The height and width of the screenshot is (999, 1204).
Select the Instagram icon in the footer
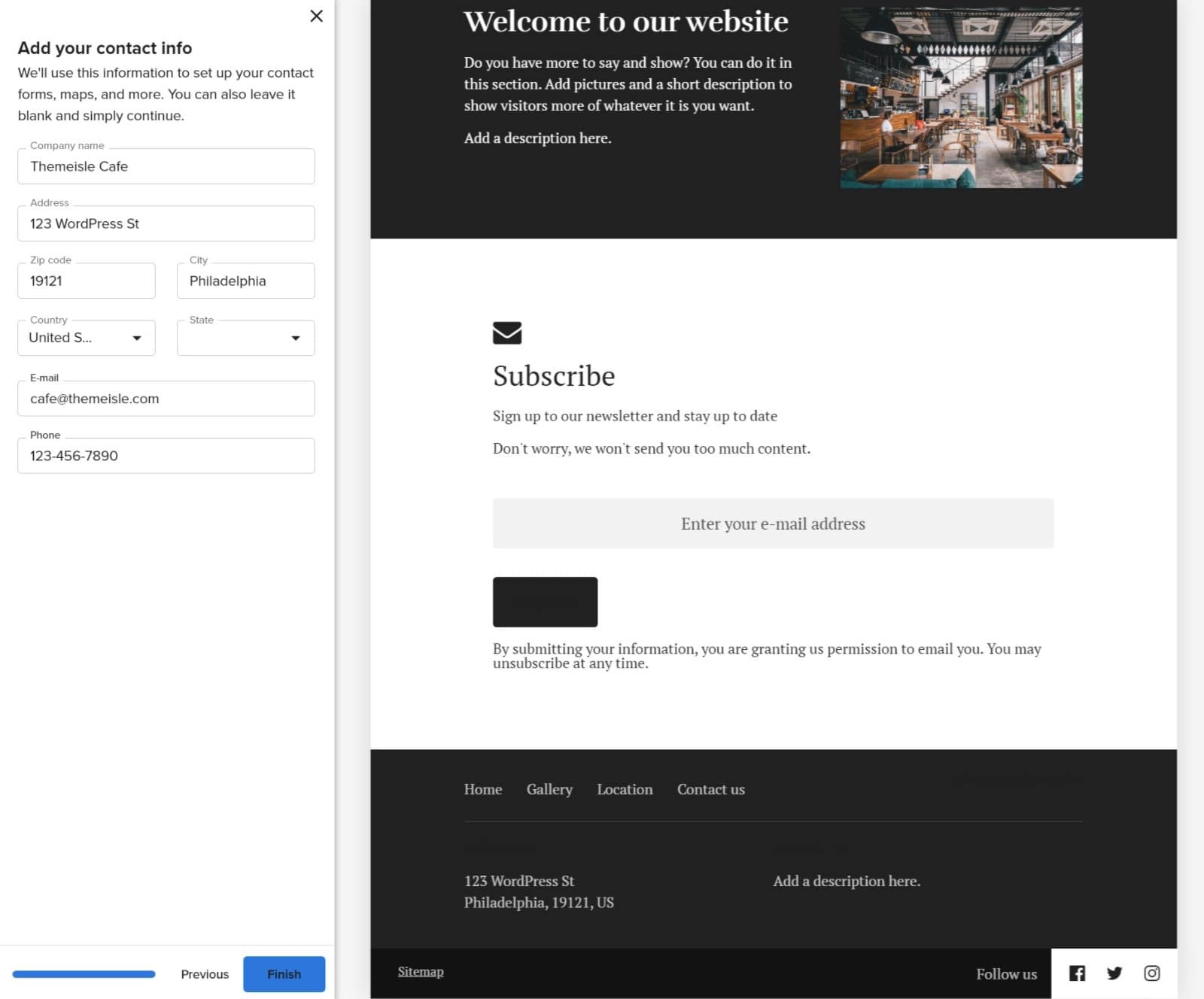[1151, 973]
